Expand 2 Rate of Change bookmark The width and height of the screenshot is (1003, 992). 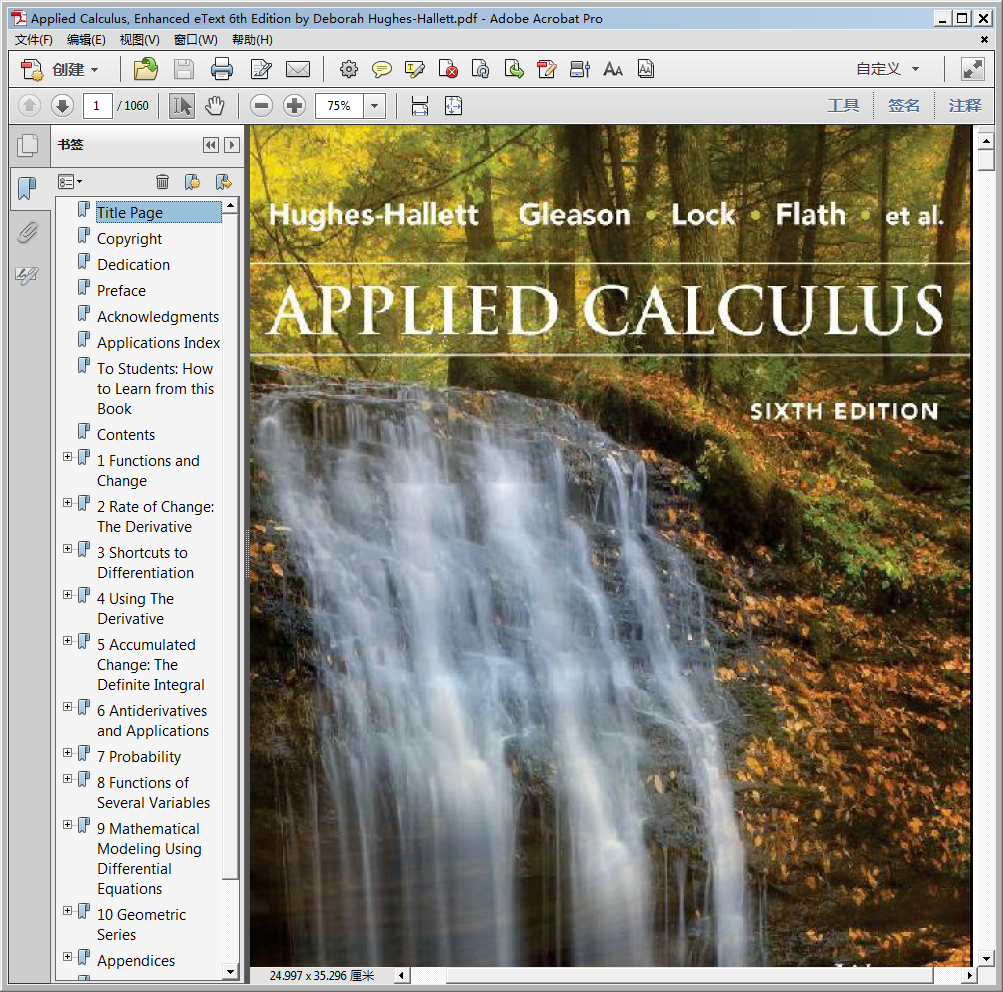tap(67, 503)
